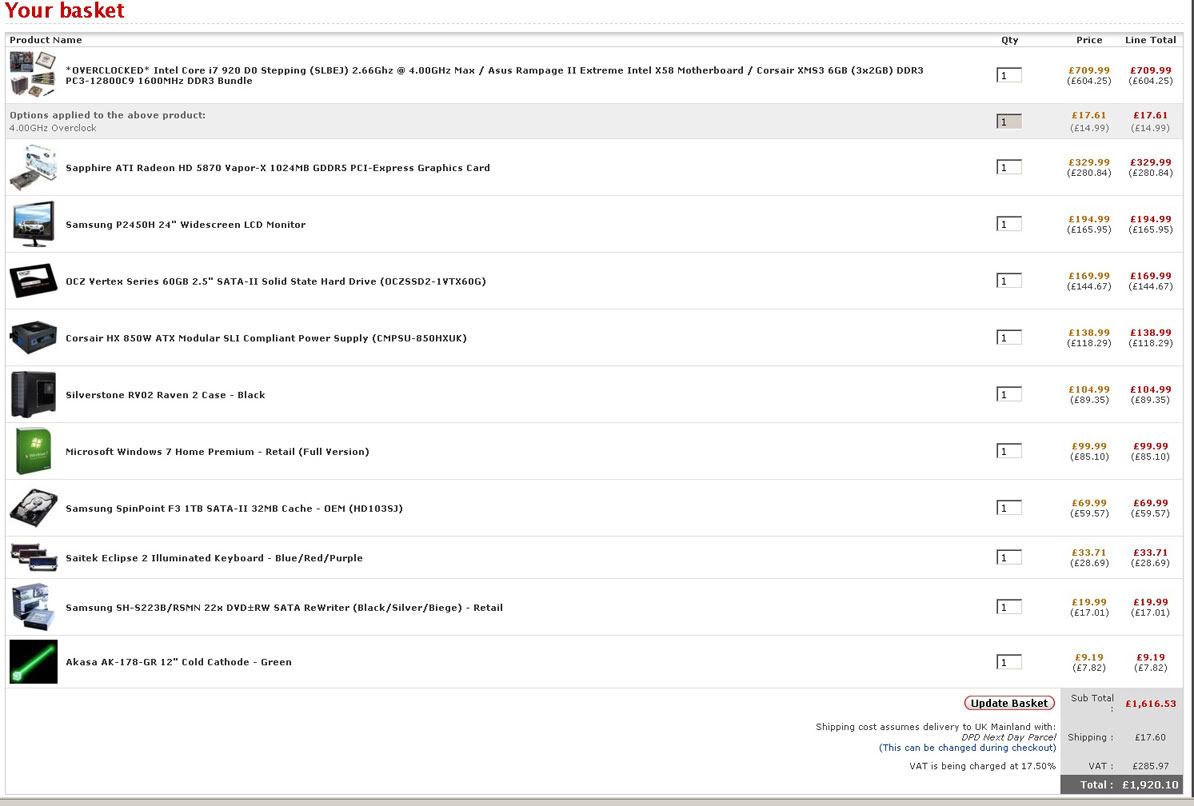
Task: Click the Samsung SpinPoint F3 hard drive image
Action: (x=33, y=508)
